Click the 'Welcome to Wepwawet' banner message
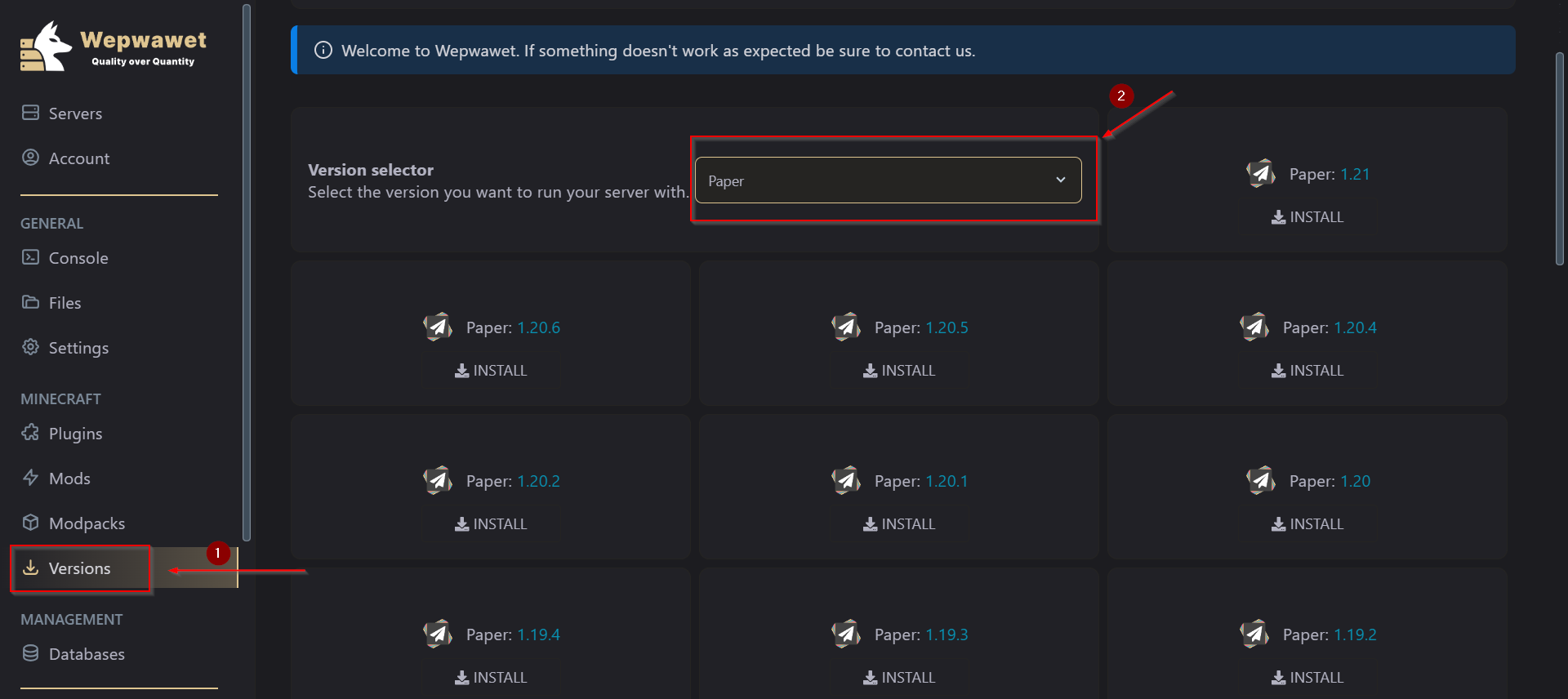 658,51
